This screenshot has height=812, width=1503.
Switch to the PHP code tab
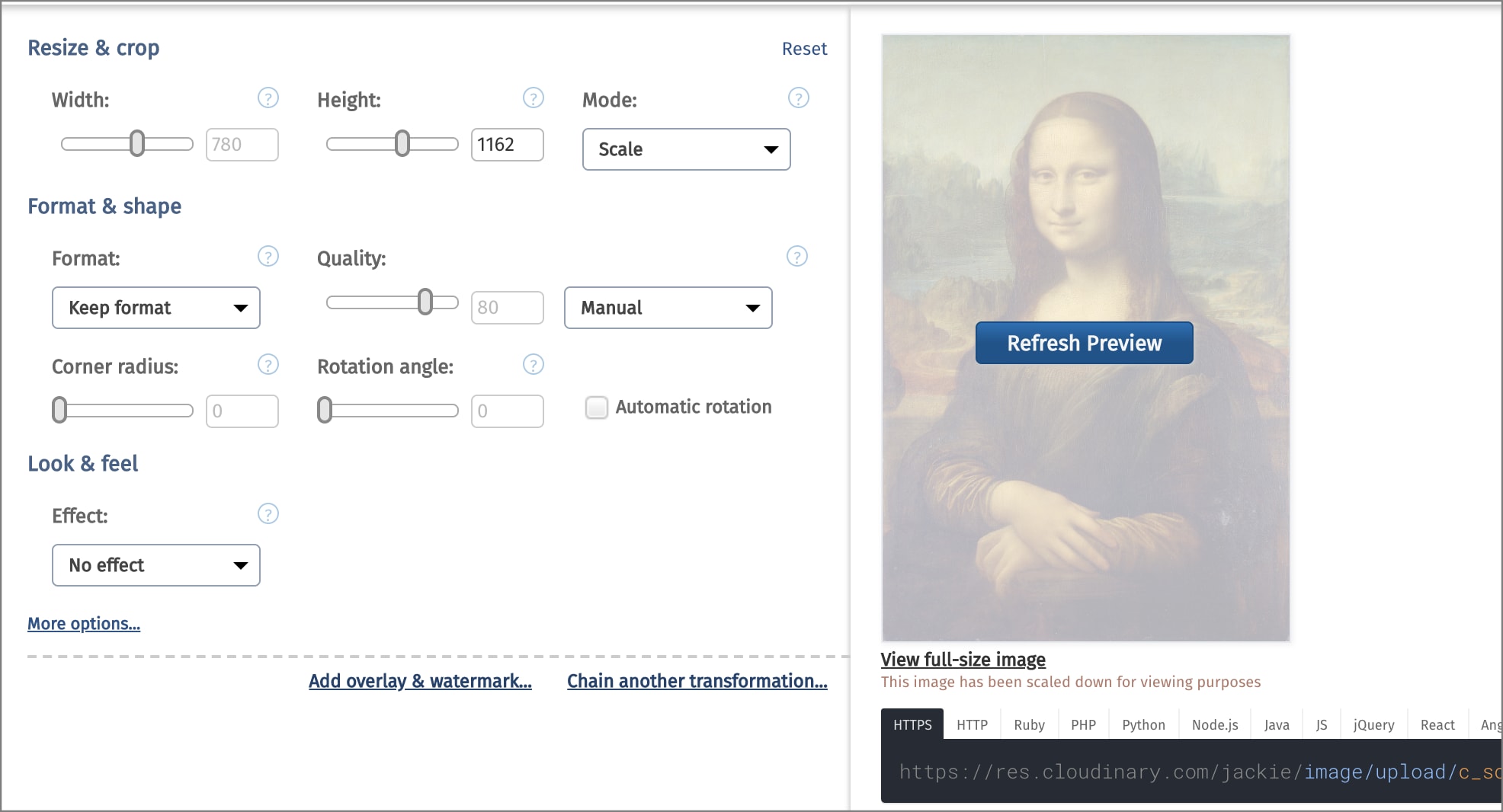[x=1083, y=724]
